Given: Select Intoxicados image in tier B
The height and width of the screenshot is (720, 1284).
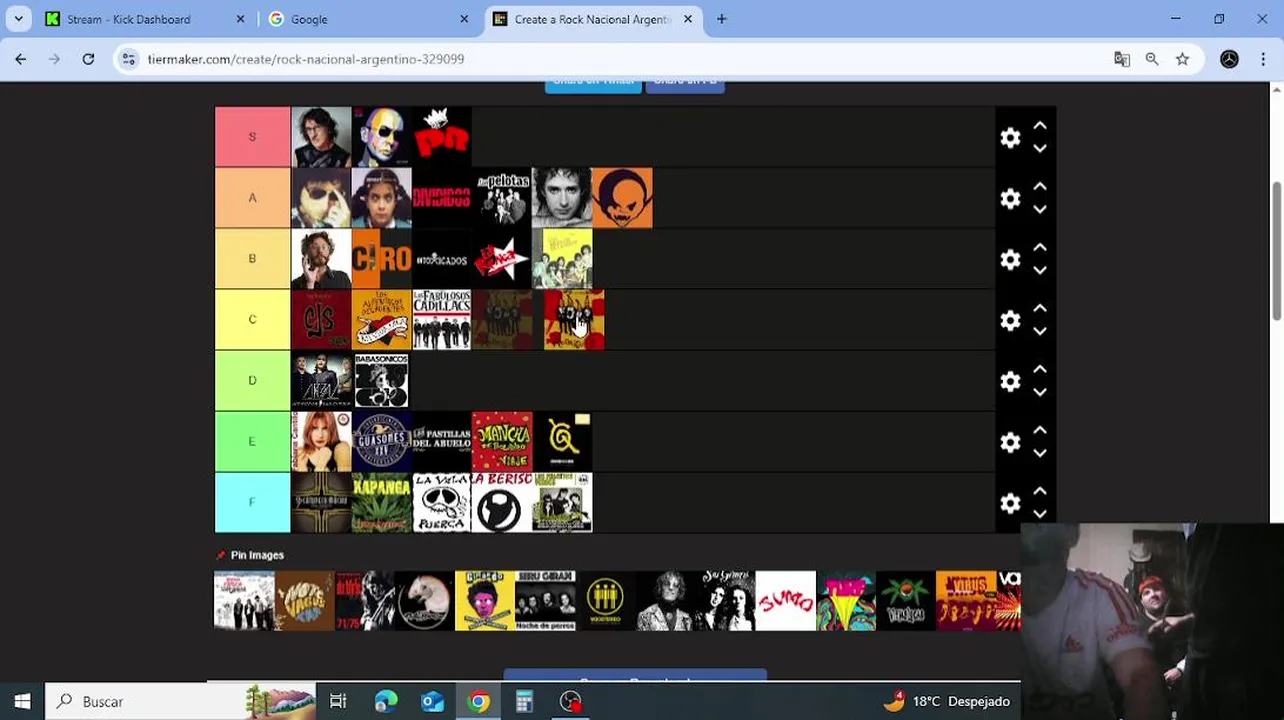Looking at the screenshot, I should (441, 259).
